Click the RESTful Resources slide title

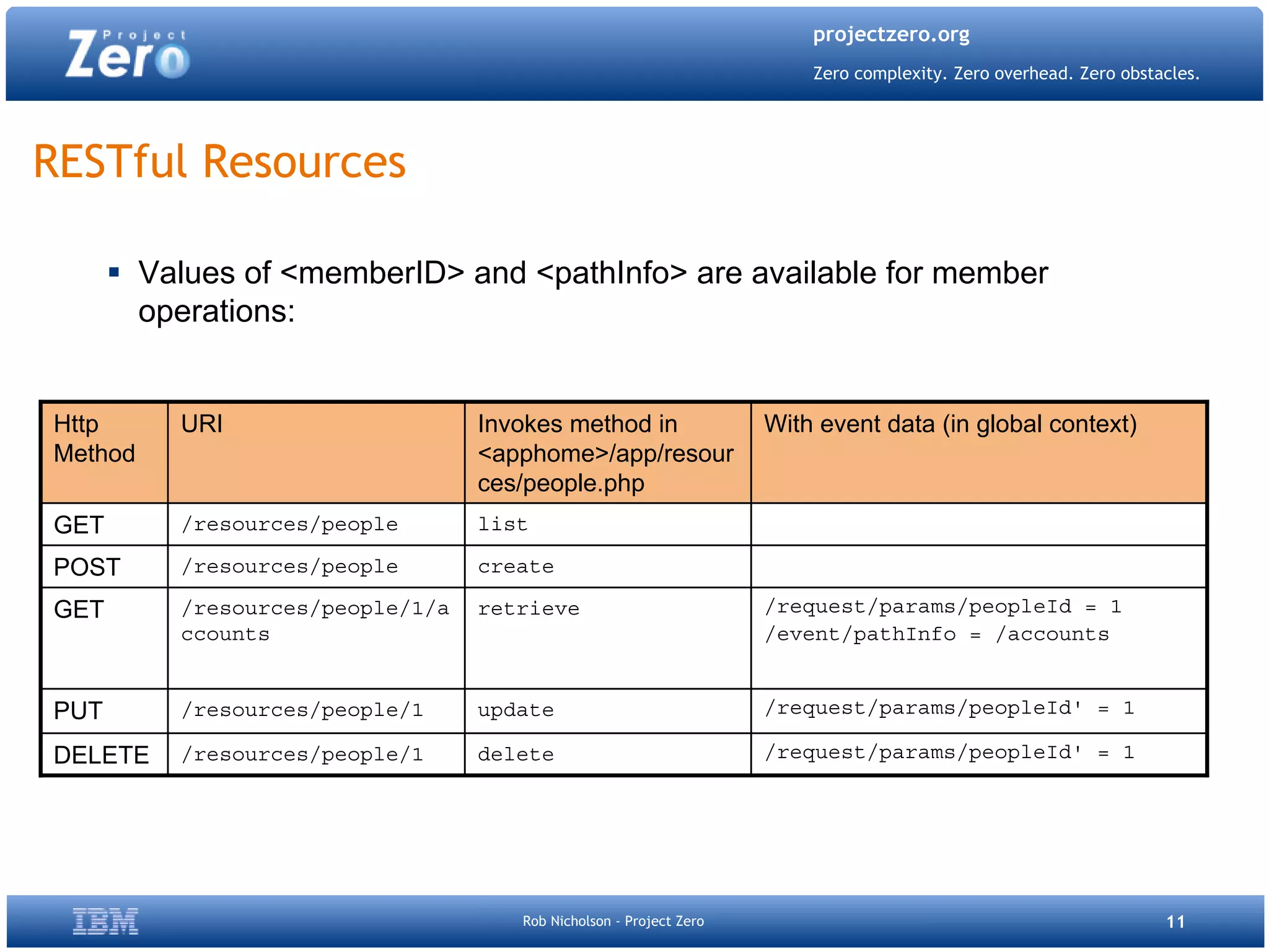pos(219,162)
